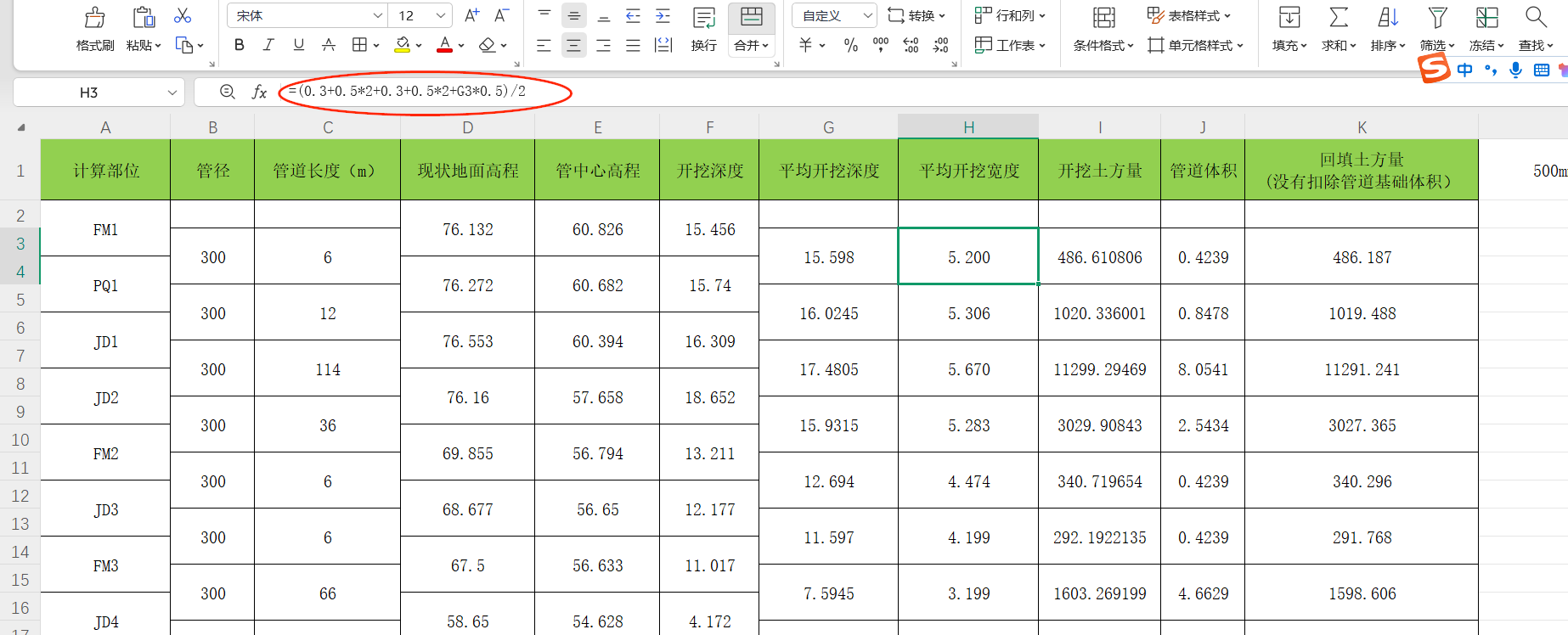
Task: Click the increase decimal places icon
Action: (911, 45)
